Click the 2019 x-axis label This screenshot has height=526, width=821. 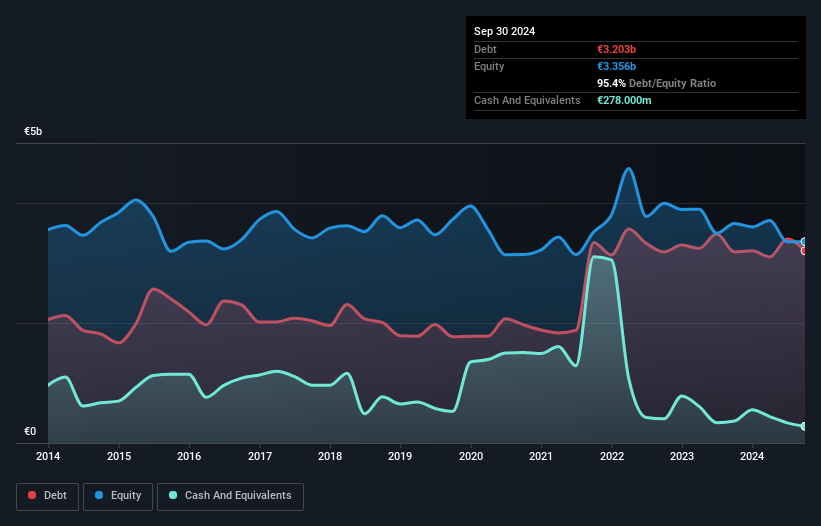coord(400,456)
